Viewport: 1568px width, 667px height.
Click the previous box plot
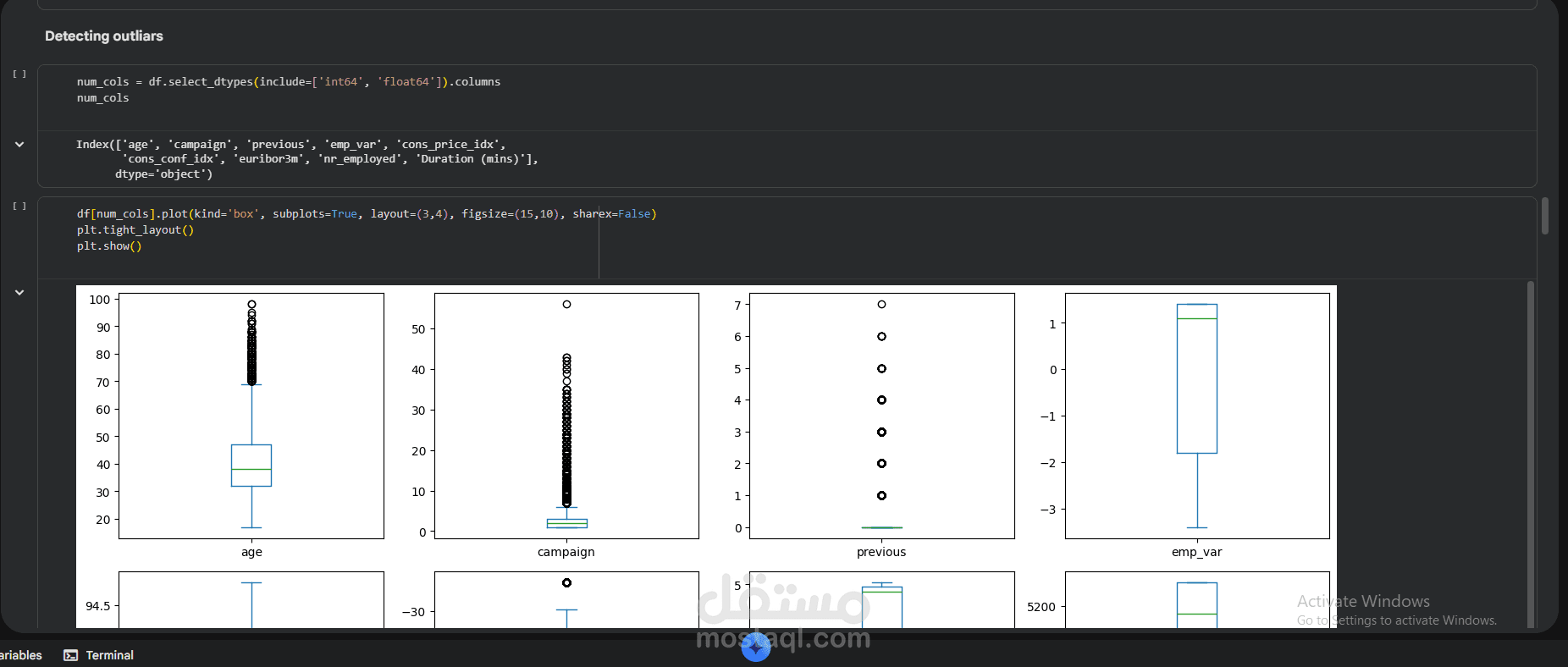pyautogui.click(x=881, y=416)
